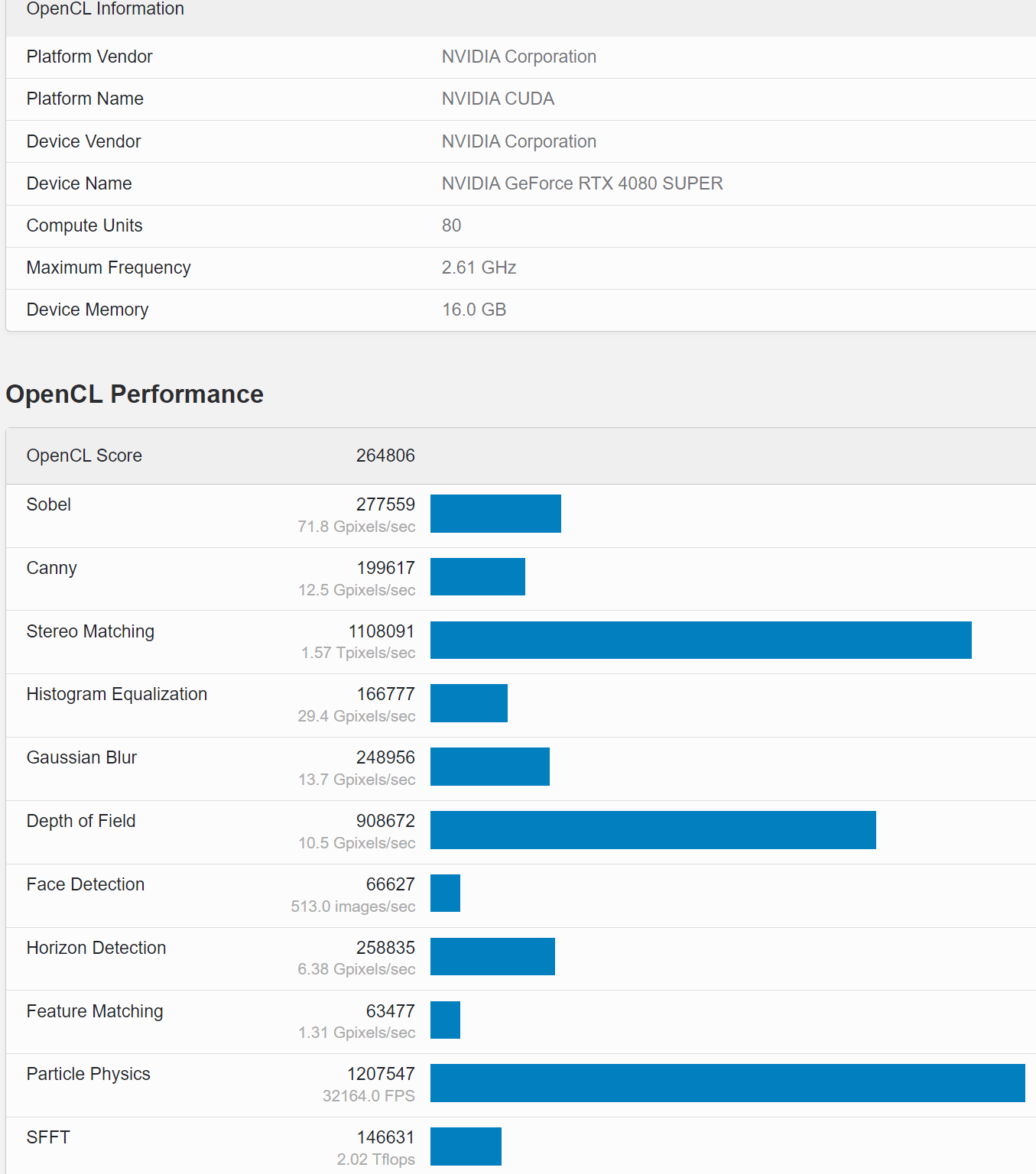
Task: Click the Feature Matching label
Action: click(x=95, y=1011)
